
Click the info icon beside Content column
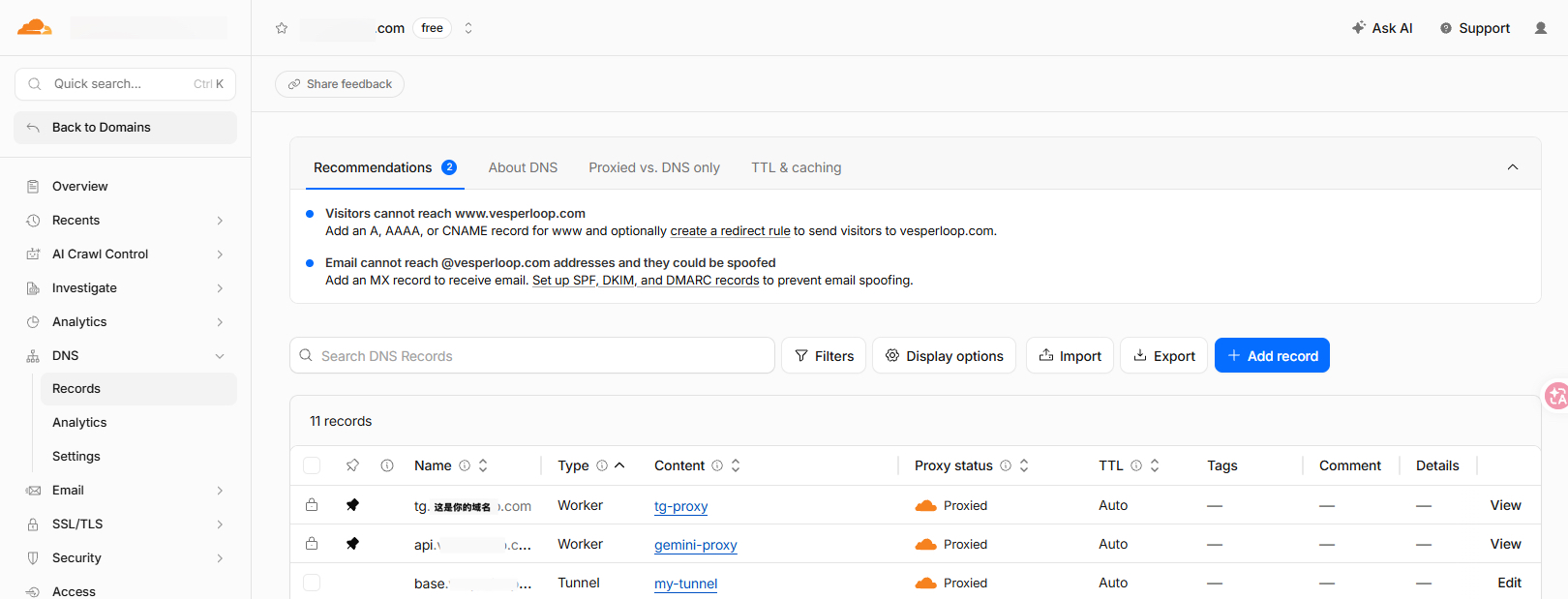[717, 465]
